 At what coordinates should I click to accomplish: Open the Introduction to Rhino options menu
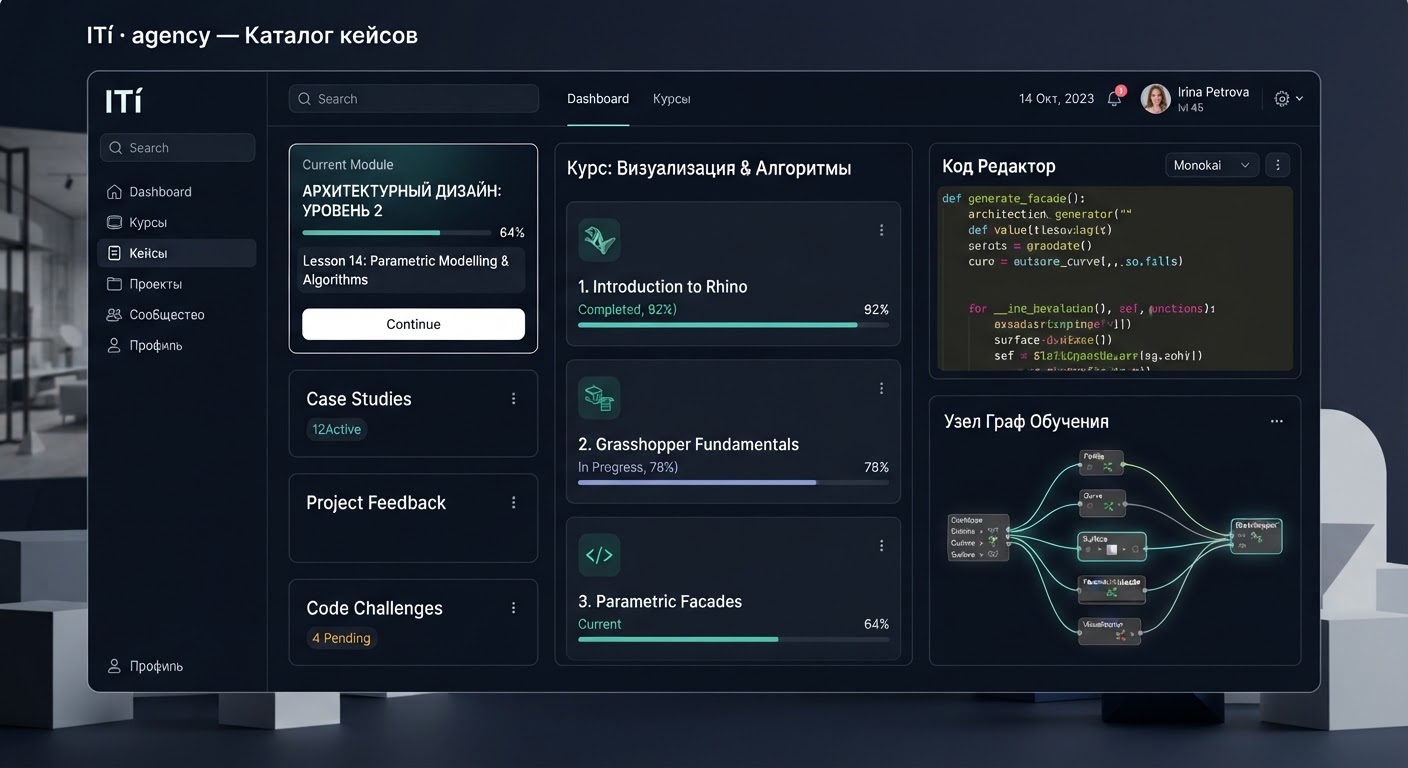click(x=881, y=230)
